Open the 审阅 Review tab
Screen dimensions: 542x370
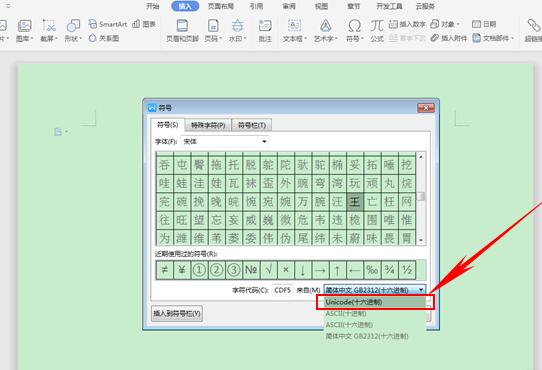[x=289, y=6]
